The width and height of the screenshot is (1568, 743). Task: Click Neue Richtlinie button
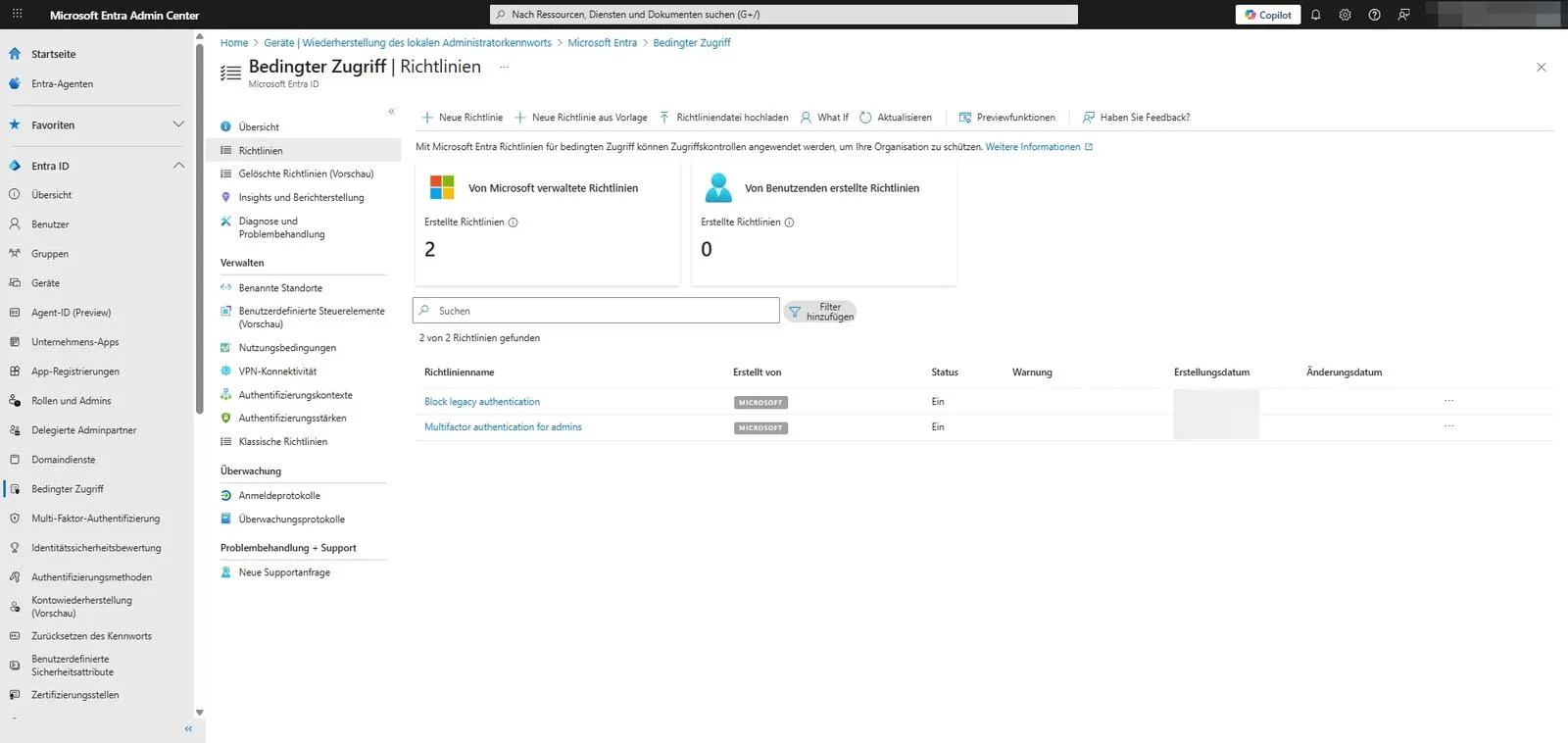click(x=462, y=118)
